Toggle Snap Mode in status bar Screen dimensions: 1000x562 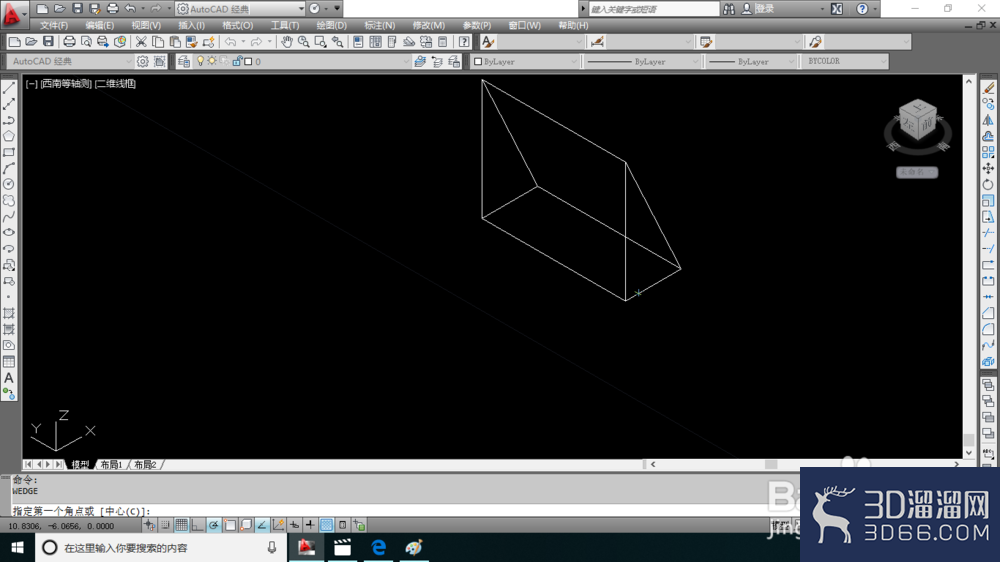coord(165,526)
